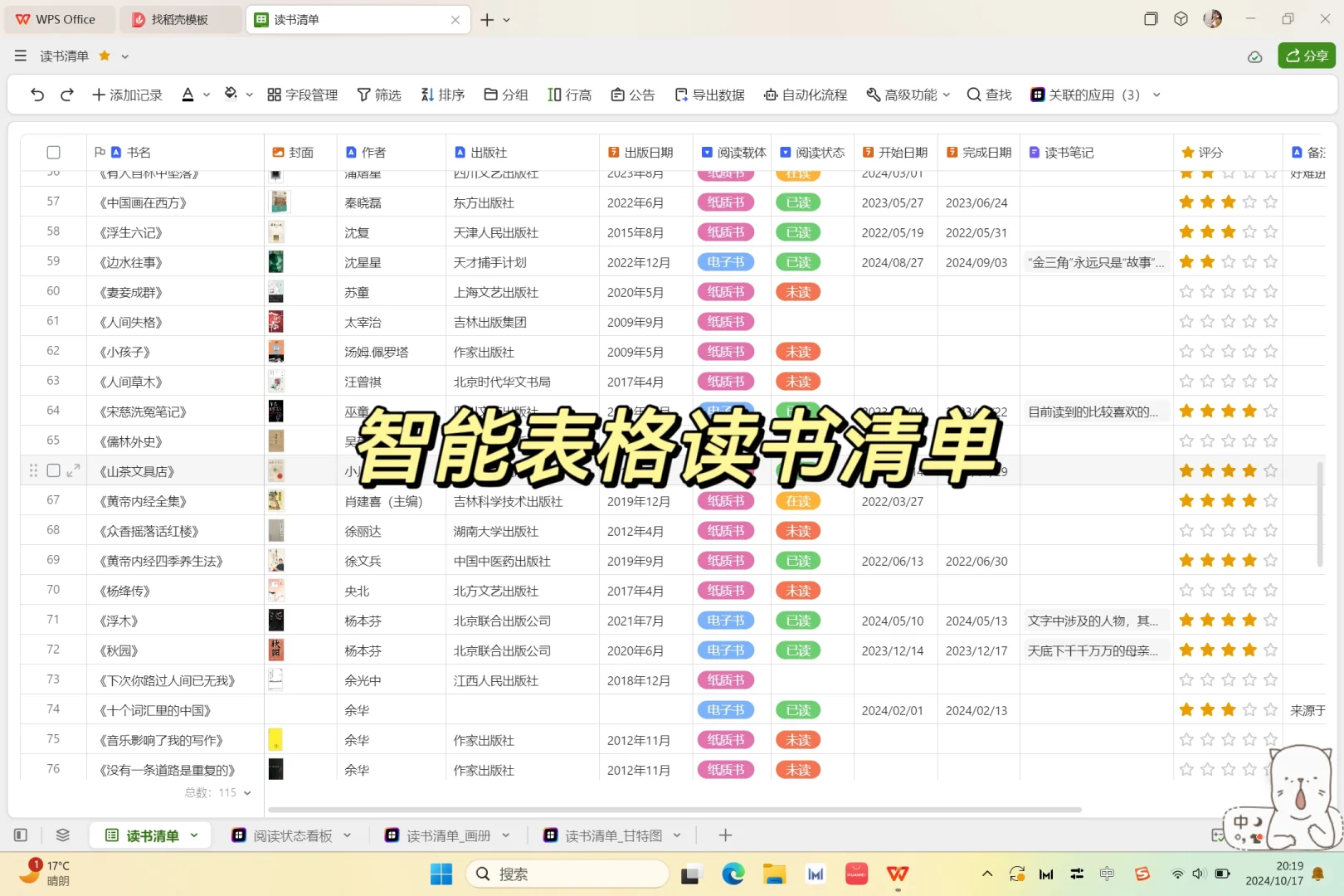
Task: Expand the fill color dropdown arrow
Action: (249, 95)
